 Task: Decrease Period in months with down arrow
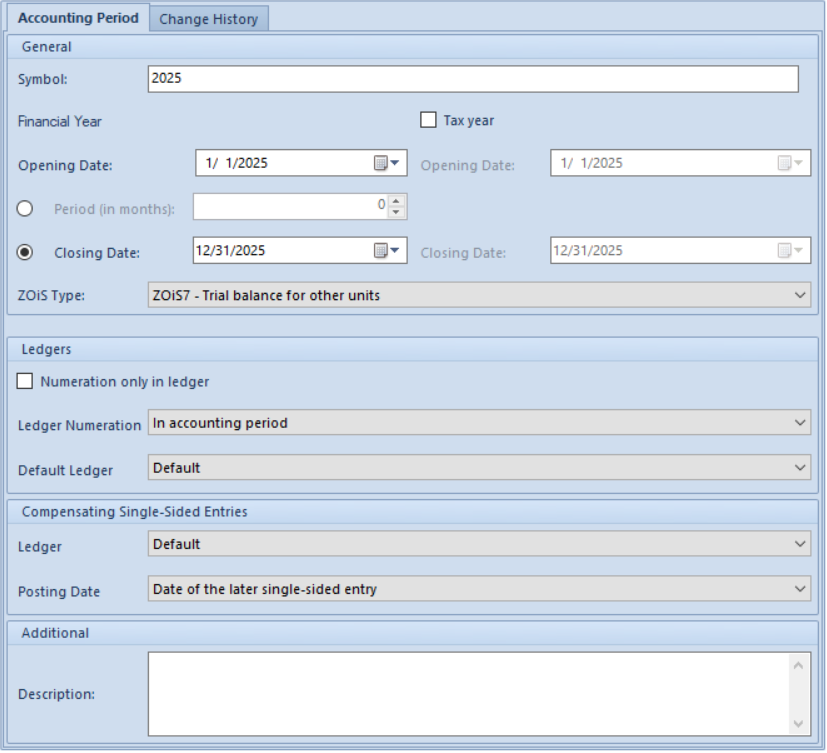[x=396, y=212]
